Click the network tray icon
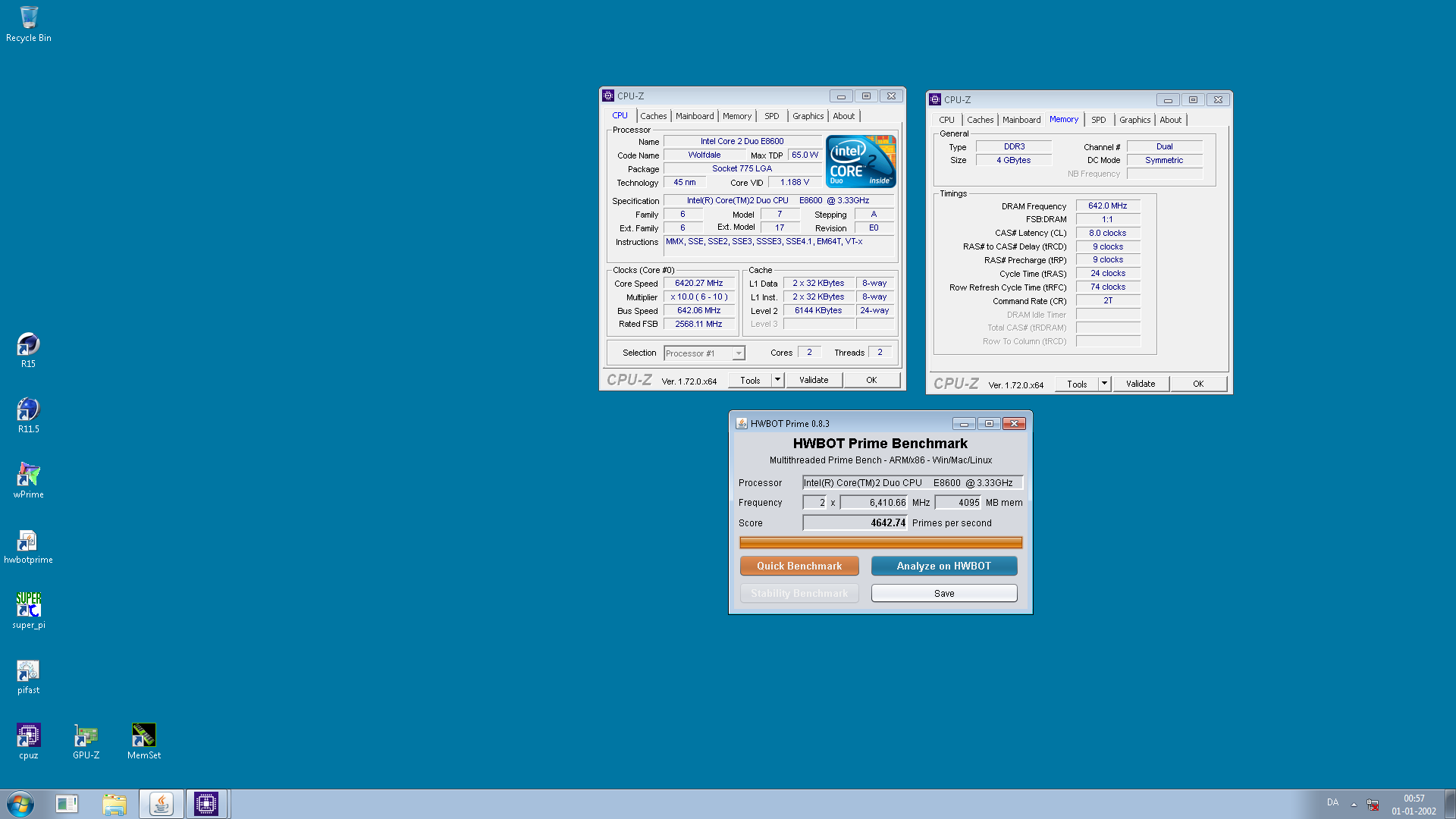 (1373, 804)
